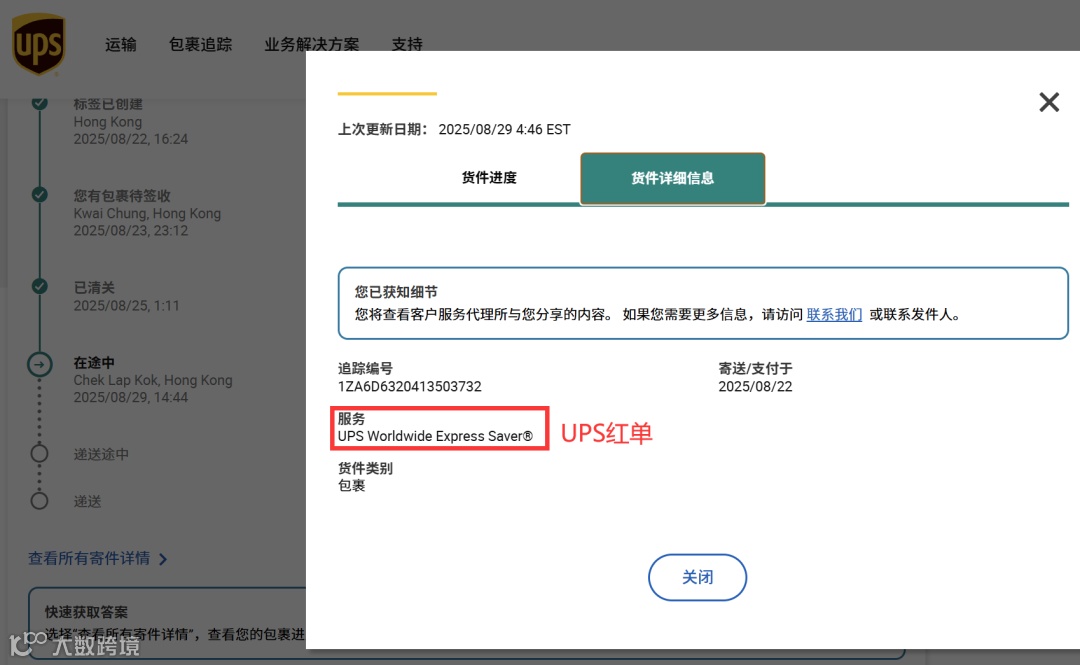Click the empty circle beside 递送途中

[39, 453]
